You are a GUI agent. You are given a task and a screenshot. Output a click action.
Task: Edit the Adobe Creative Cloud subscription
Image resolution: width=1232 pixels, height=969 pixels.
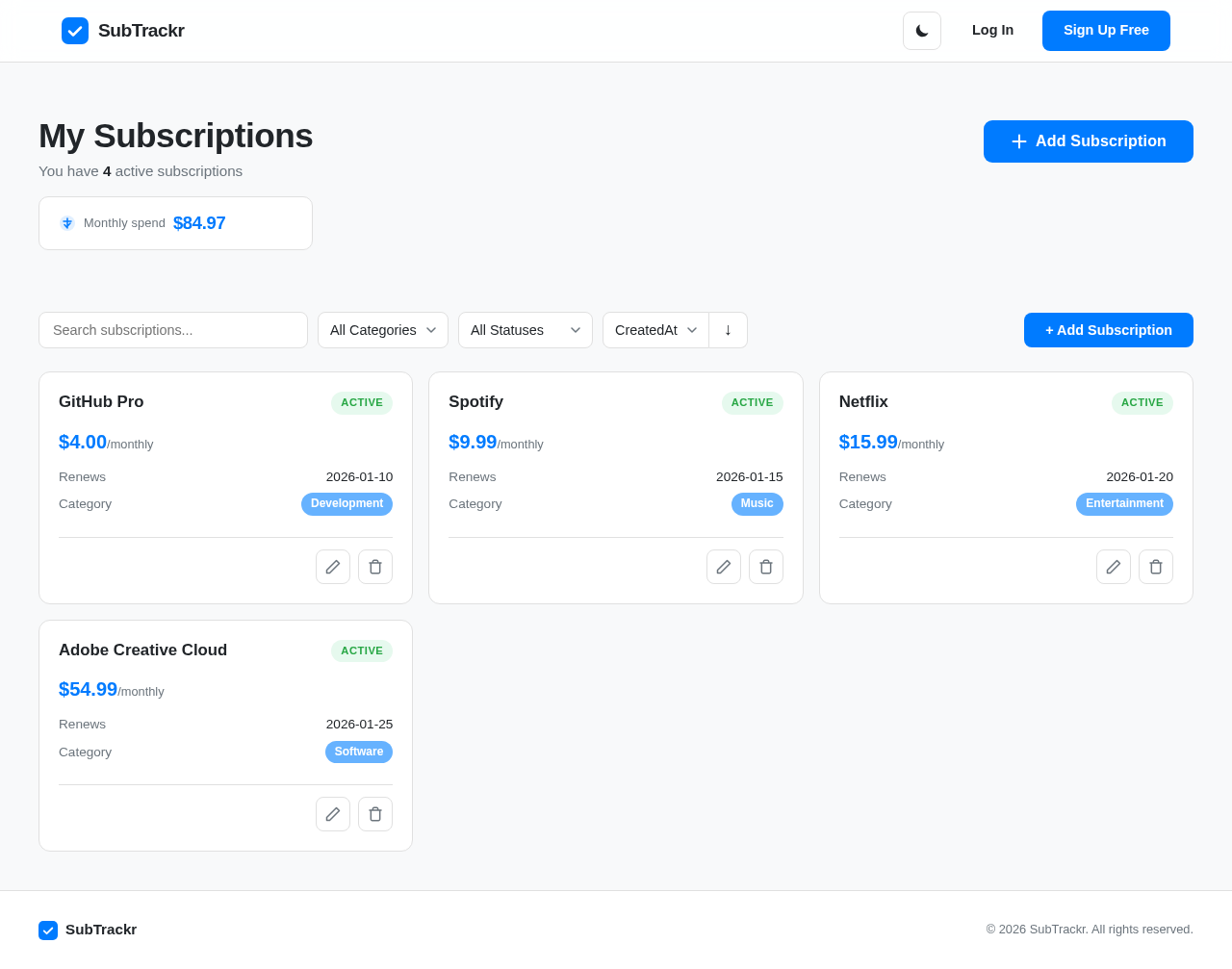[333, 814]
